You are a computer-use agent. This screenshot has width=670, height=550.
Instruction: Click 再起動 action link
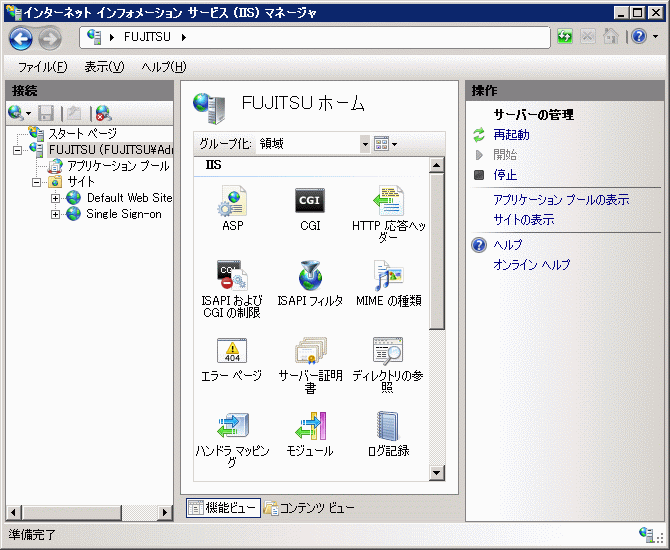point(511,135)
